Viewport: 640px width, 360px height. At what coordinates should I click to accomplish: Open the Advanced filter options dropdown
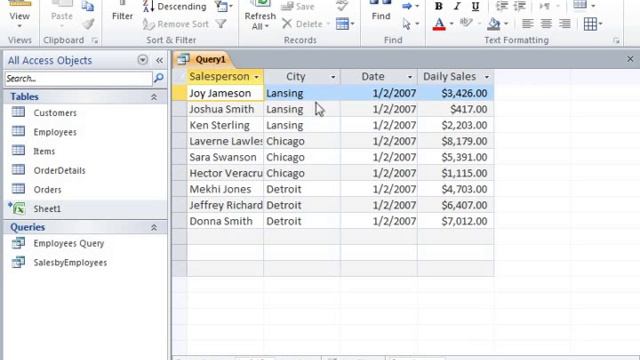coord(223,6)
